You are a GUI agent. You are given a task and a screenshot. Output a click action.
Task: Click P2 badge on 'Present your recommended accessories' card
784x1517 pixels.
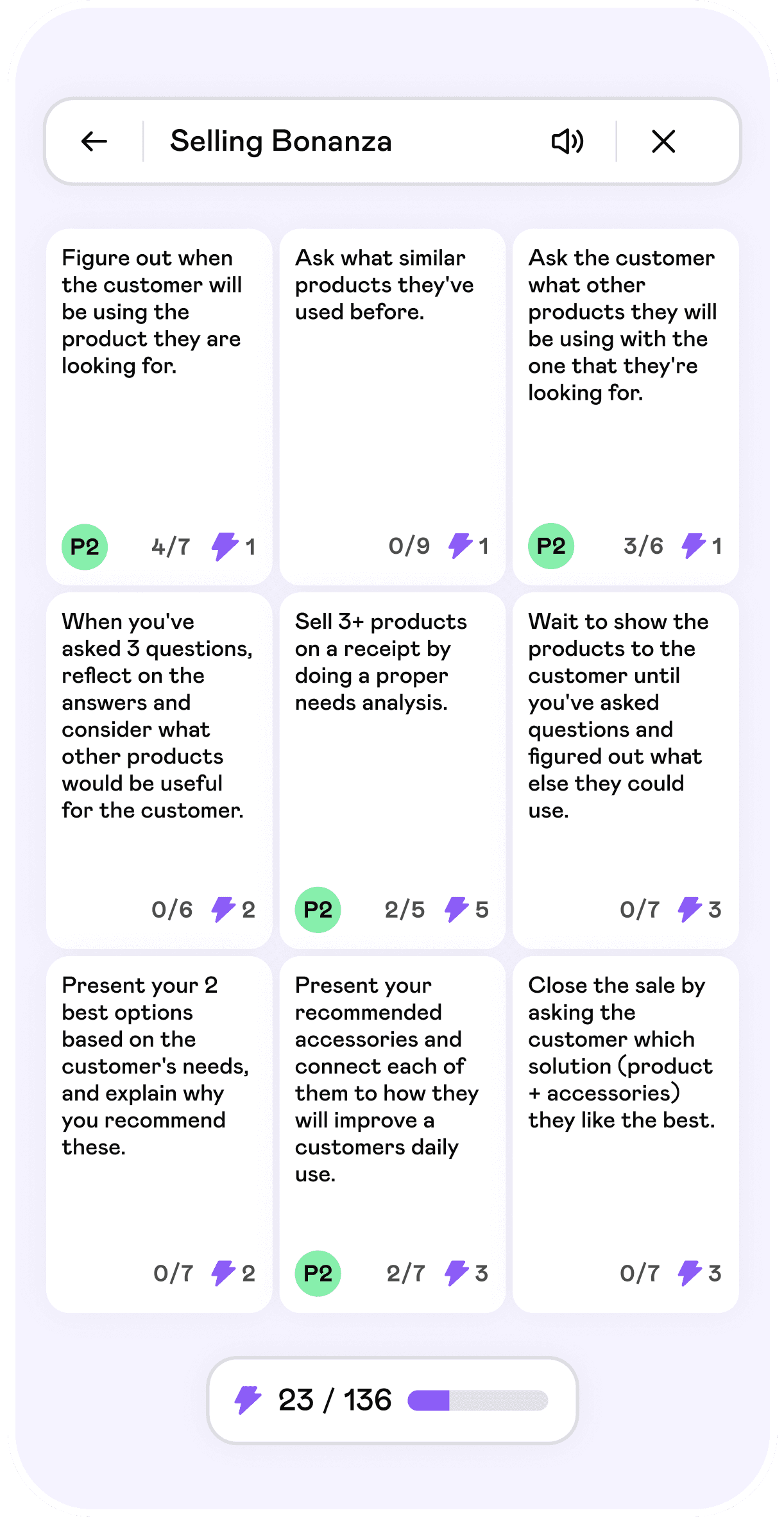point(318,1273)
